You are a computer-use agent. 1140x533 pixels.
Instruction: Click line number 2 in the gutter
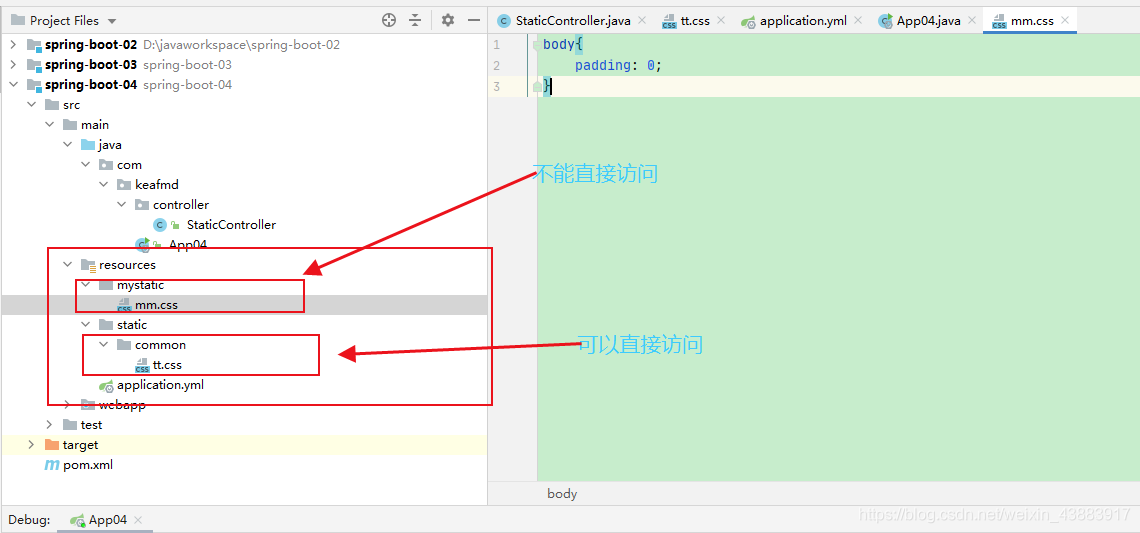click(x=497, y=65)
